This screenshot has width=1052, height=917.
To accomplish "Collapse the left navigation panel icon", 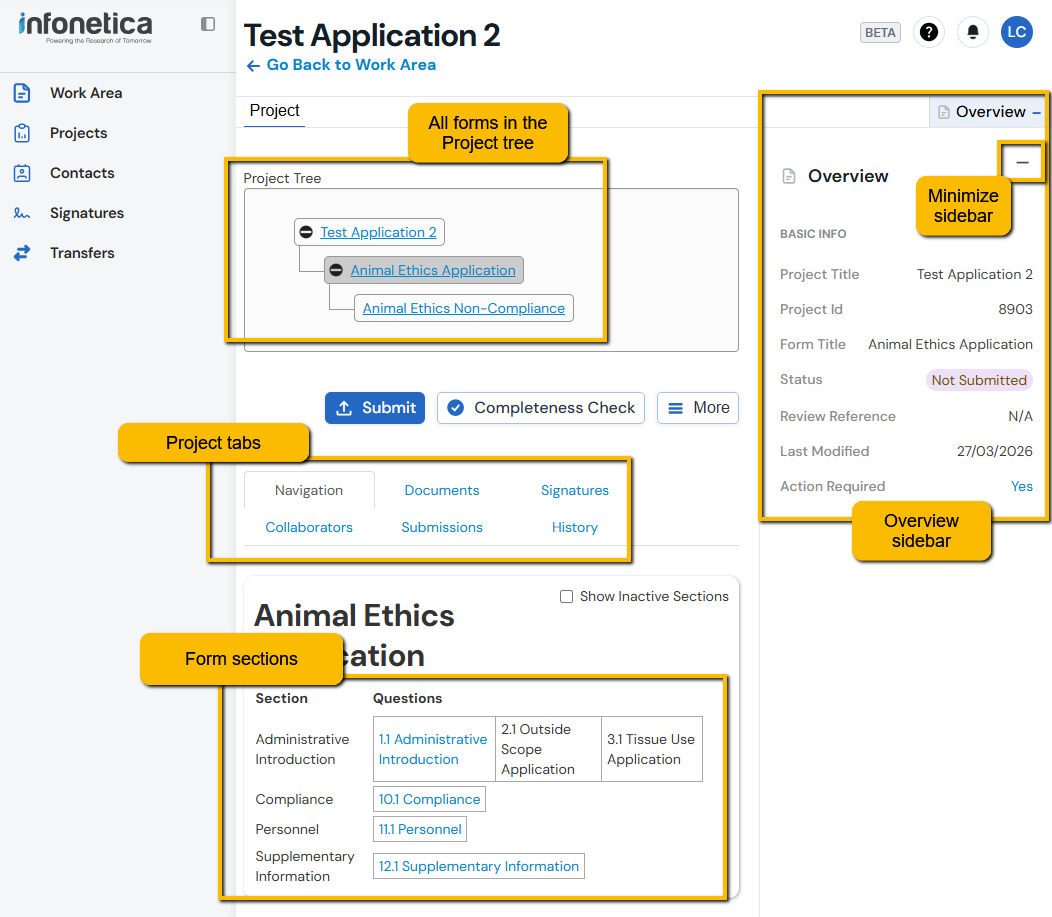I will tap(208, 24).
